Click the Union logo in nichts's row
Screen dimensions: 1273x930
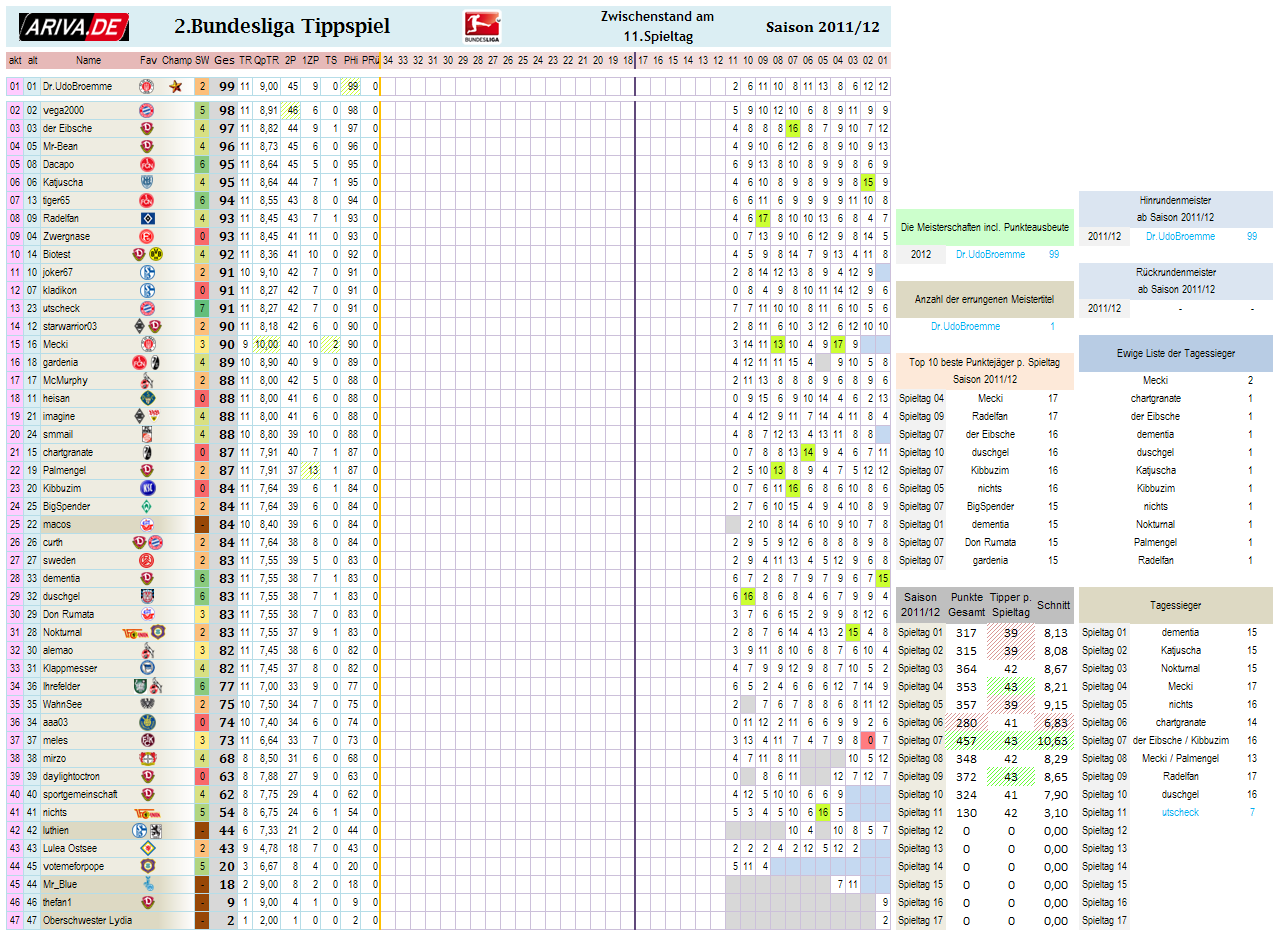147,813
